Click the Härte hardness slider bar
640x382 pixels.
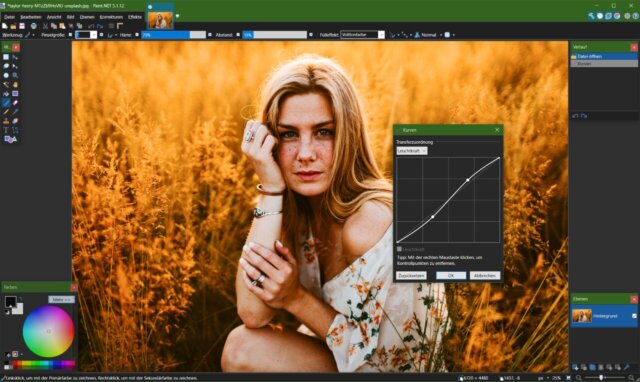point(173,35)
